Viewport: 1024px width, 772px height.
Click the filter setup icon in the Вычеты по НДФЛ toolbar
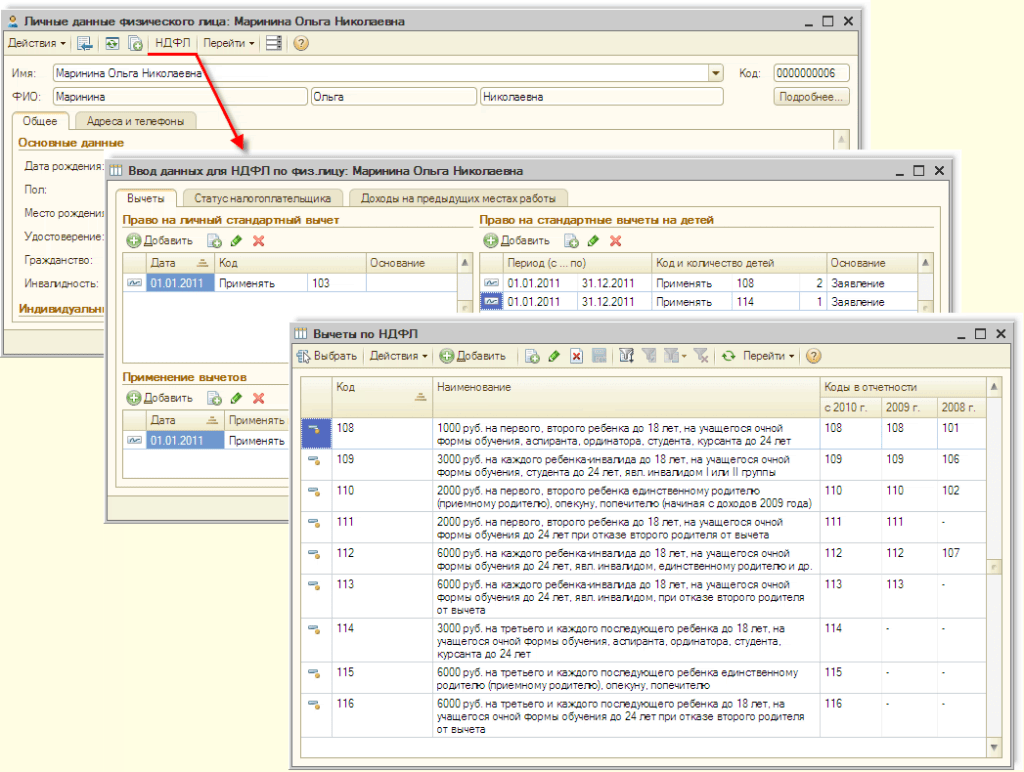[626, 356]
